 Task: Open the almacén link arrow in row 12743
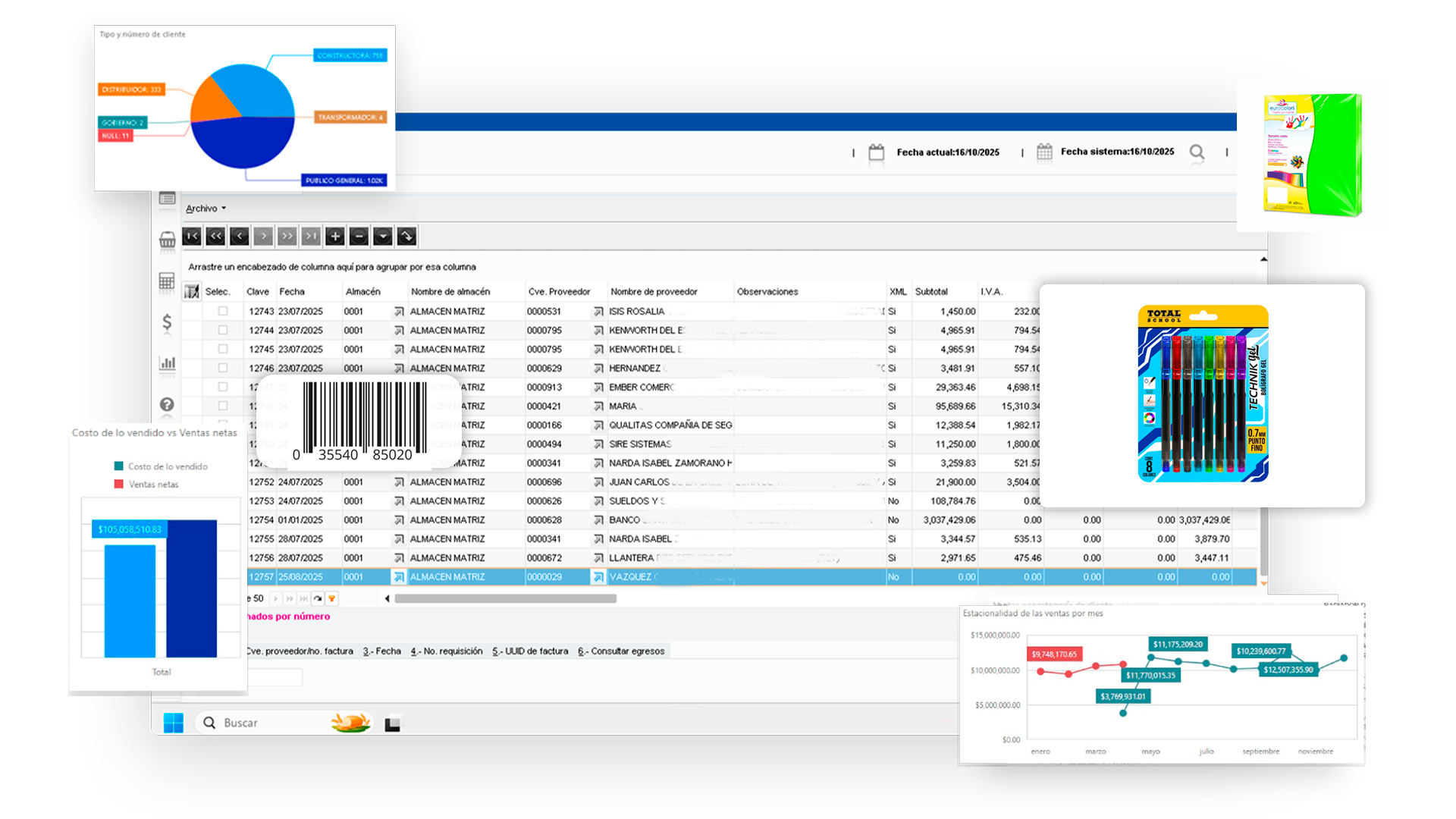point(399,312)
